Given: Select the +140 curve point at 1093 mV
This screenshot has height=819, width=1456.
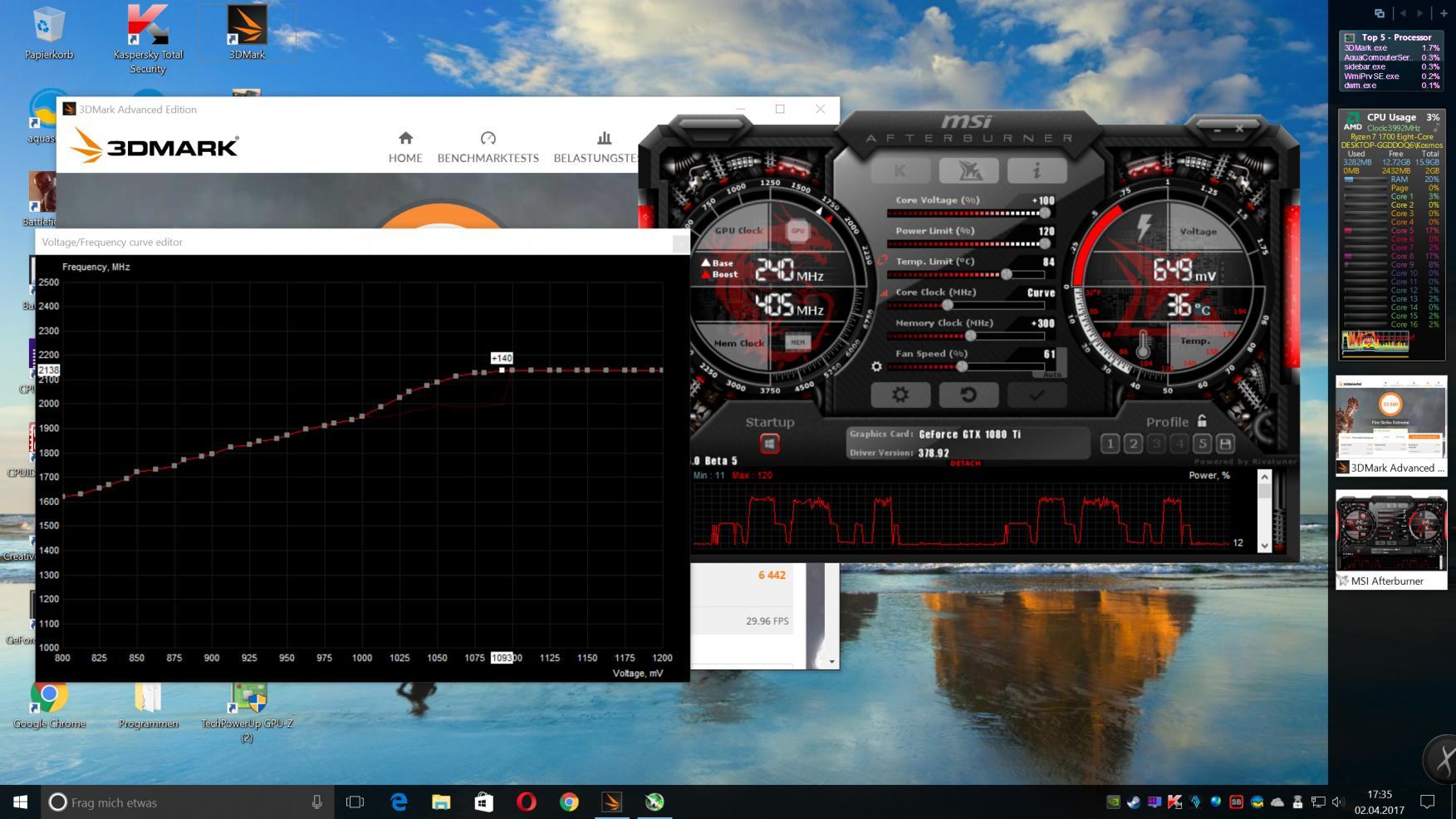Looking at the screenshot, I should tap(502, 370).
